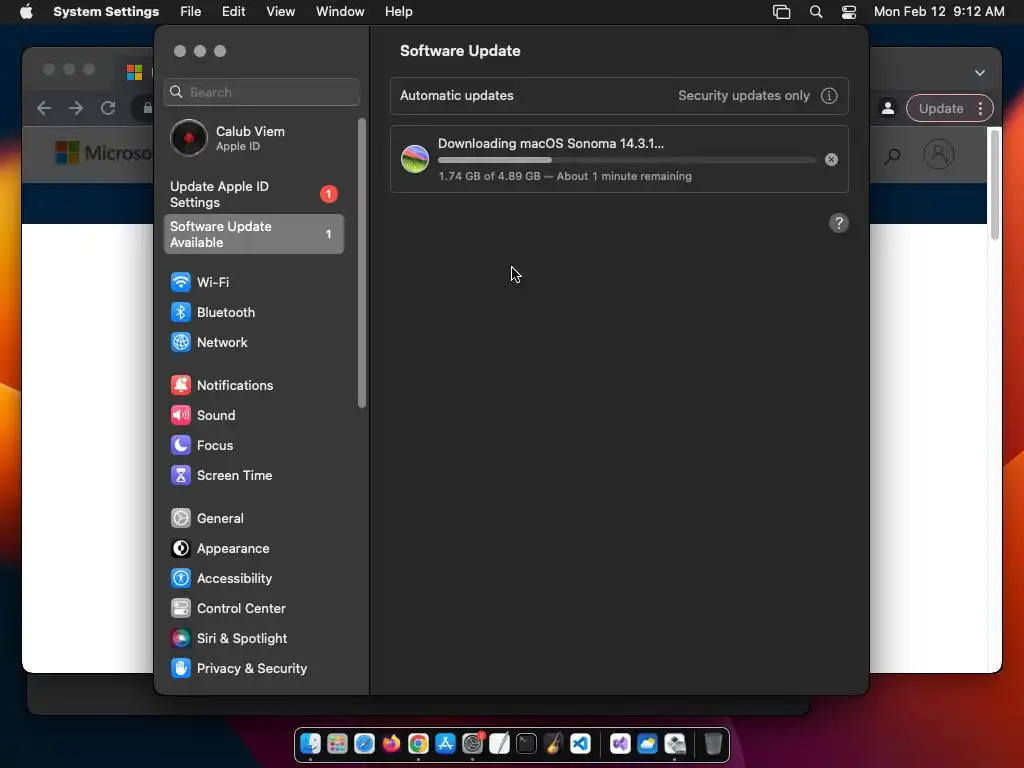The height and width of the screenshot is (768, 1024).
Task: Go back in the browser window
Action: [44, 108]
